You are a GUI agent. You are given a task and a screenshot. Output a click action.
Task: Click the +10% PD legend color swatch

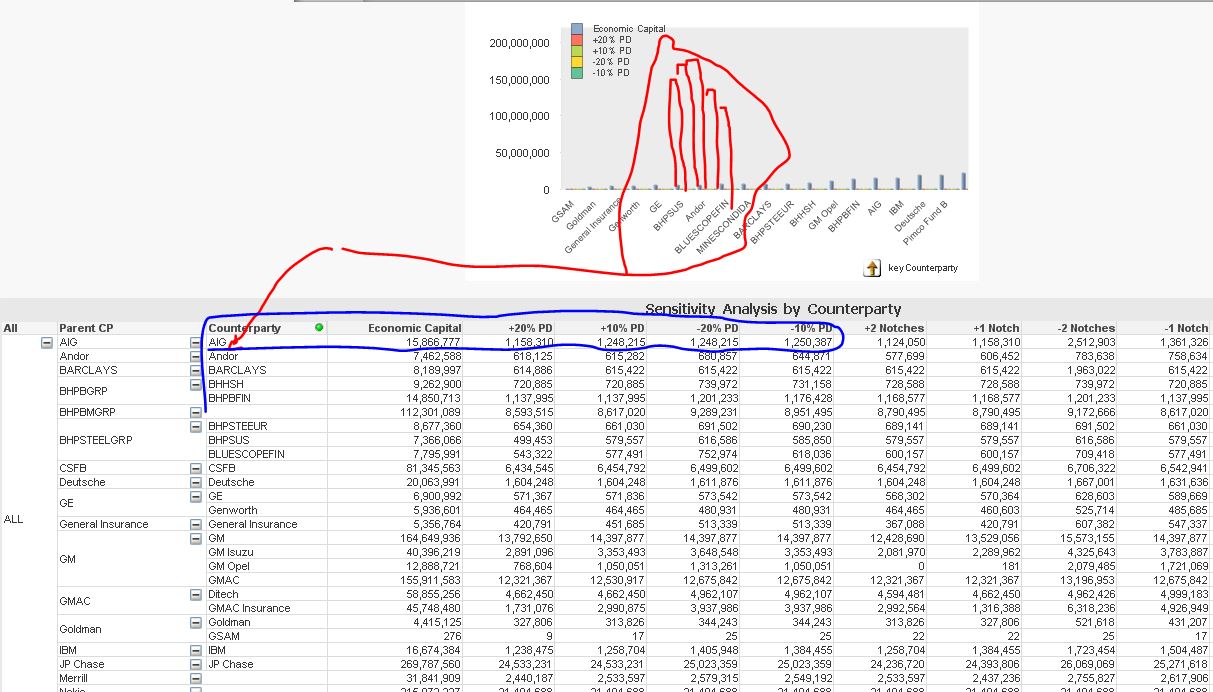[x=576, y=51]
